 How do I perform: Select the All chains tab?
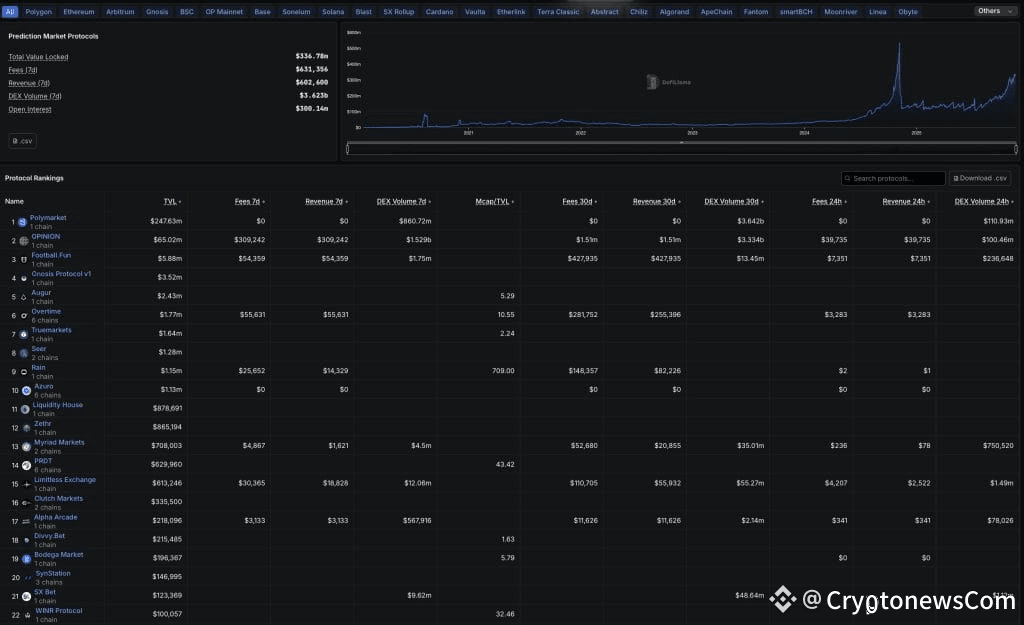(x=10, y=12)
